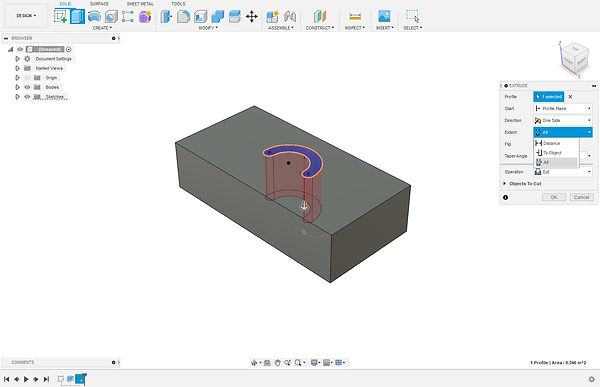Open the Design workspace dropdown
600x387 pixels.
(x=26, y=16)
